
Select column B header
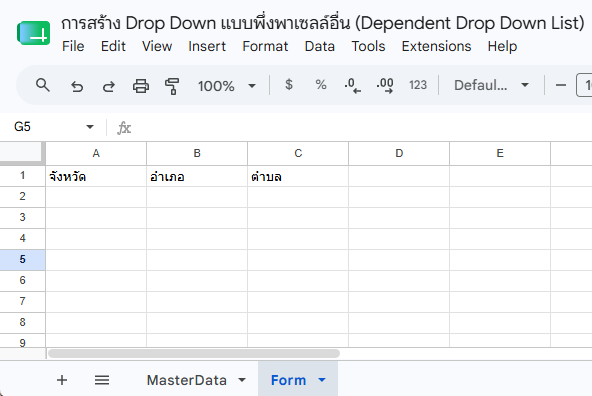coord(197,153)
